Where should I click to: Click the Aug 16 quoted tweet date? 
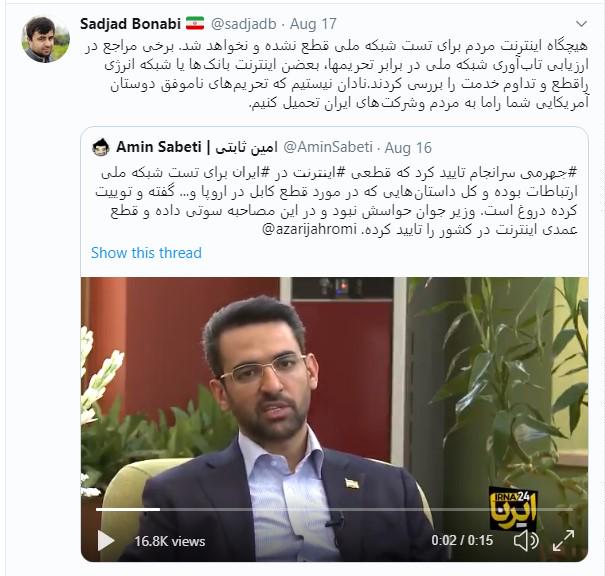pyautogui.click(x=408, y=147)
